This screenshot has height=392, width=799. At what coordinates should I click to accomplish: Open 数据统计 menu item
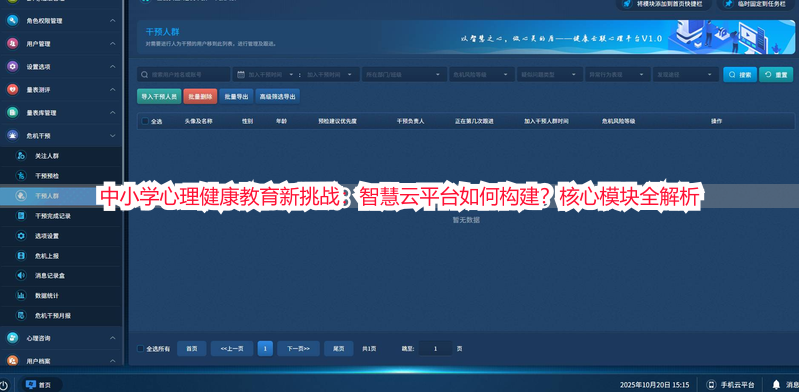point(61,296)
